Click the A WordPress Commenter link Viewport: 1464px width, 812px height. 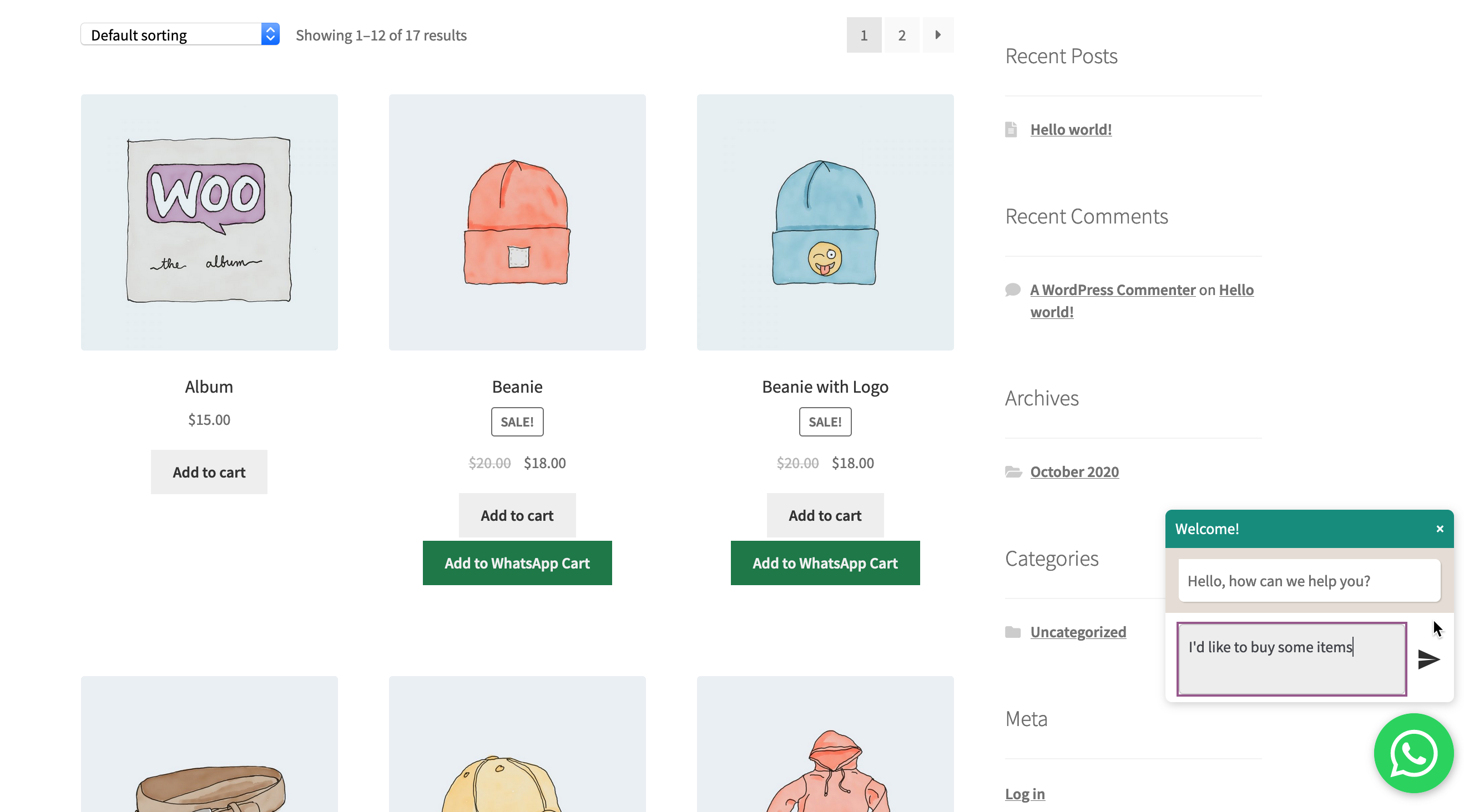[x=1112, y=289]
